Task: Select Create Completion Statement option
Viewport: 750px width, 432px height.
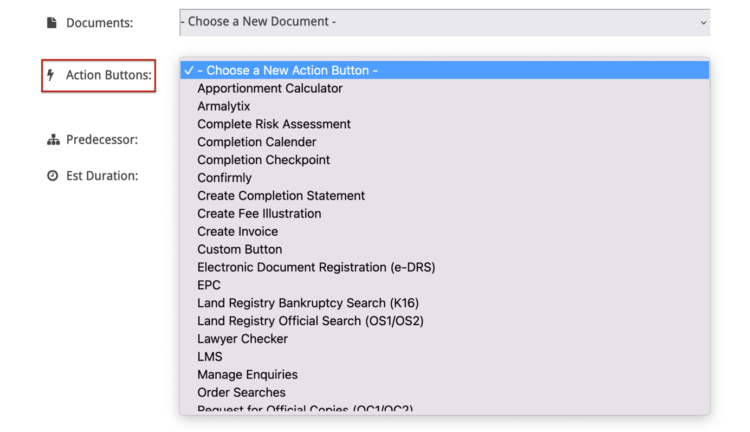Action: click(281, 196)
